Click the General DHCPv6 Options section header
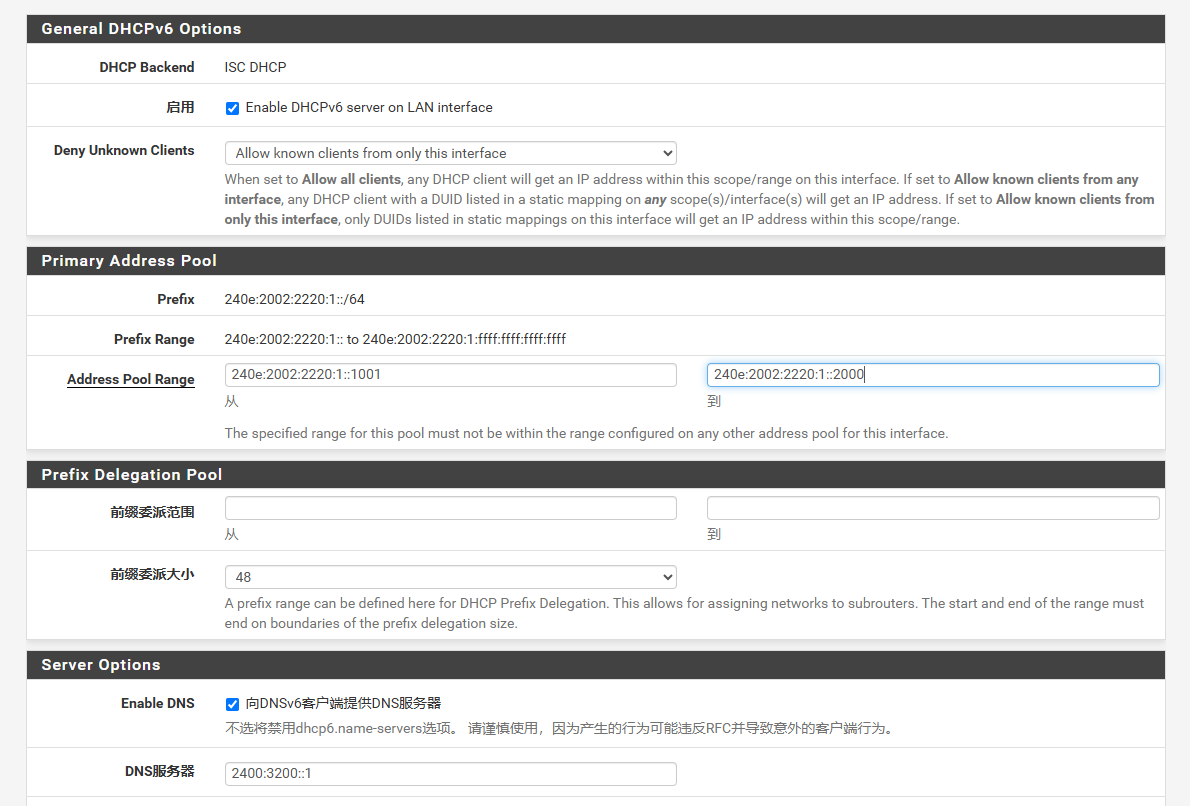This screenshot has width=1190, height=806. click(x=141, y=29)
